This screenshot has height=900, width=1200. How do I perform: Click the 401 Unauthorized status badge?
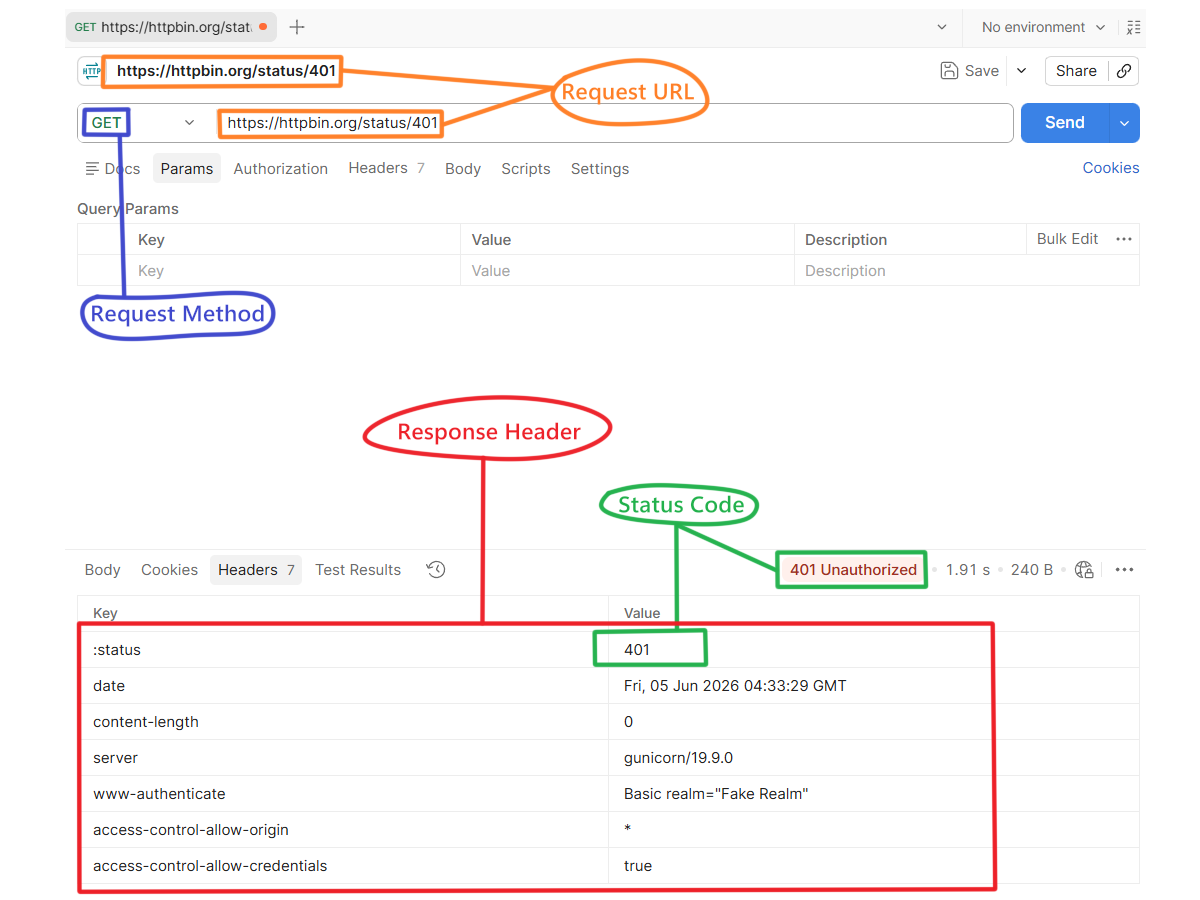(x=853, y=570)
